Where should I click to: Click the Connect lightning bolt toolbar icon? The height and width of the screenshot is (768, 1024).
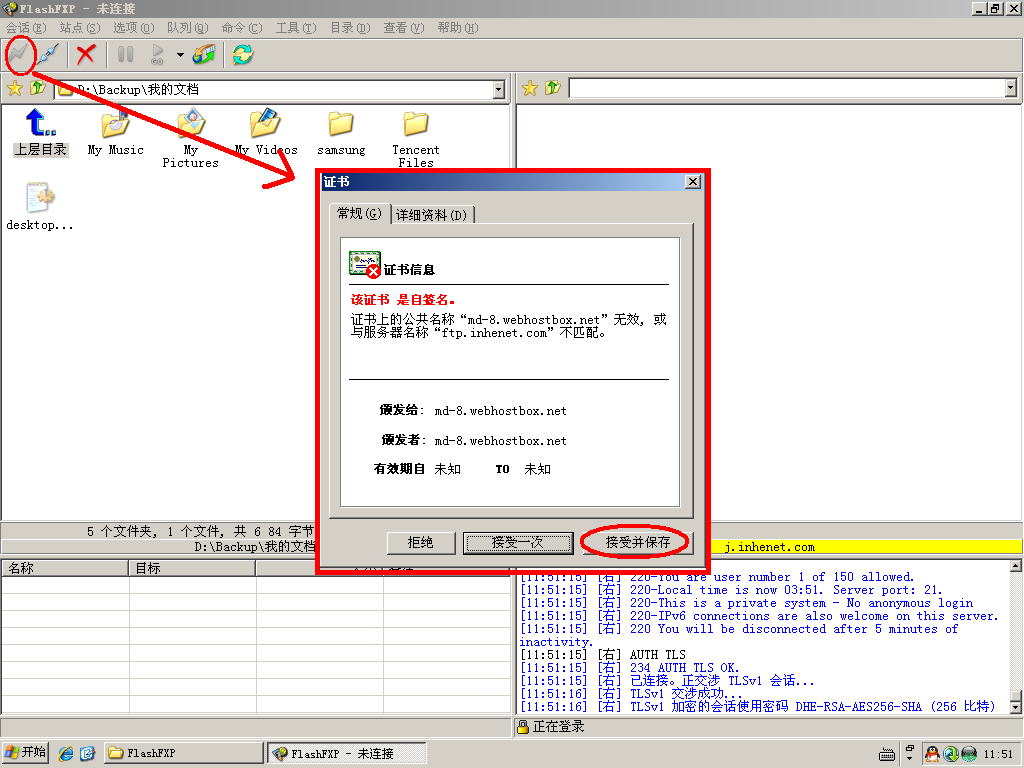pos(19,54)
